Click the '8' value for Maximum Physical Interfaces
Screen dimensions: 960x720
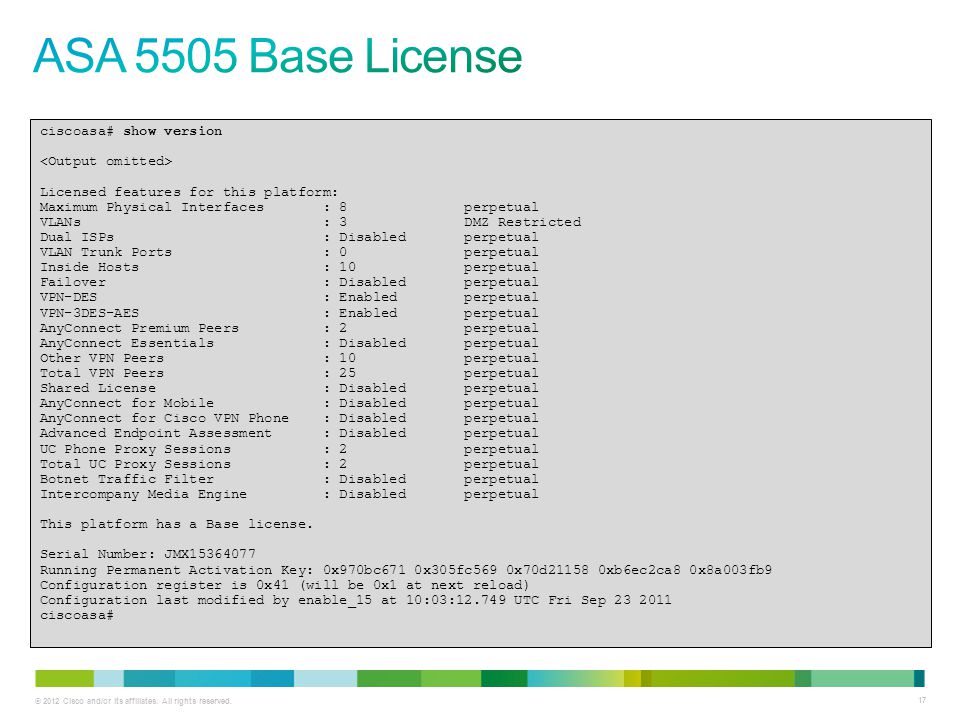[x=343, y=207]
